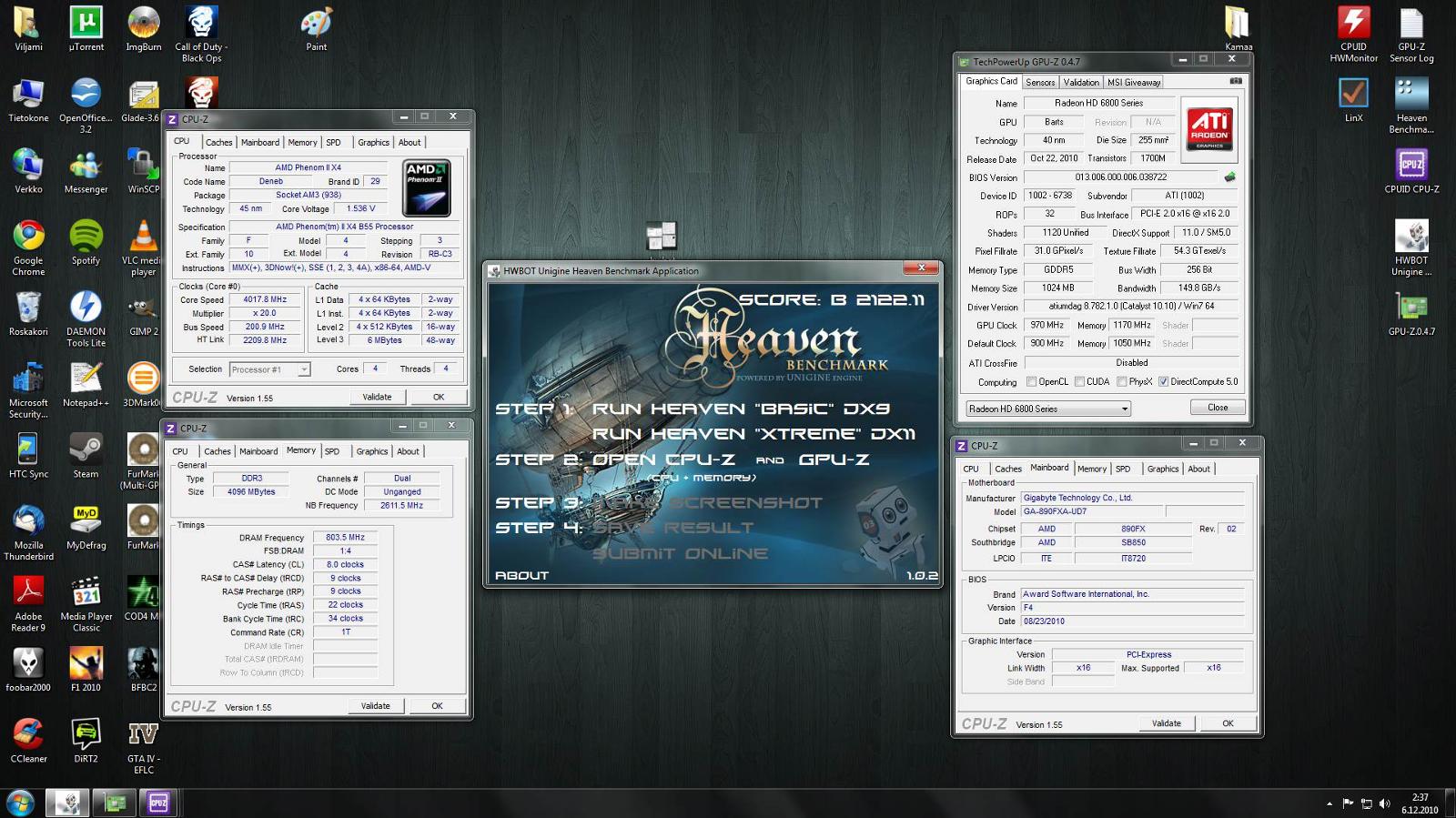Show hidden system tray icons
Viewport: 1456px width, 818px height.
(x=1330, y=803)
